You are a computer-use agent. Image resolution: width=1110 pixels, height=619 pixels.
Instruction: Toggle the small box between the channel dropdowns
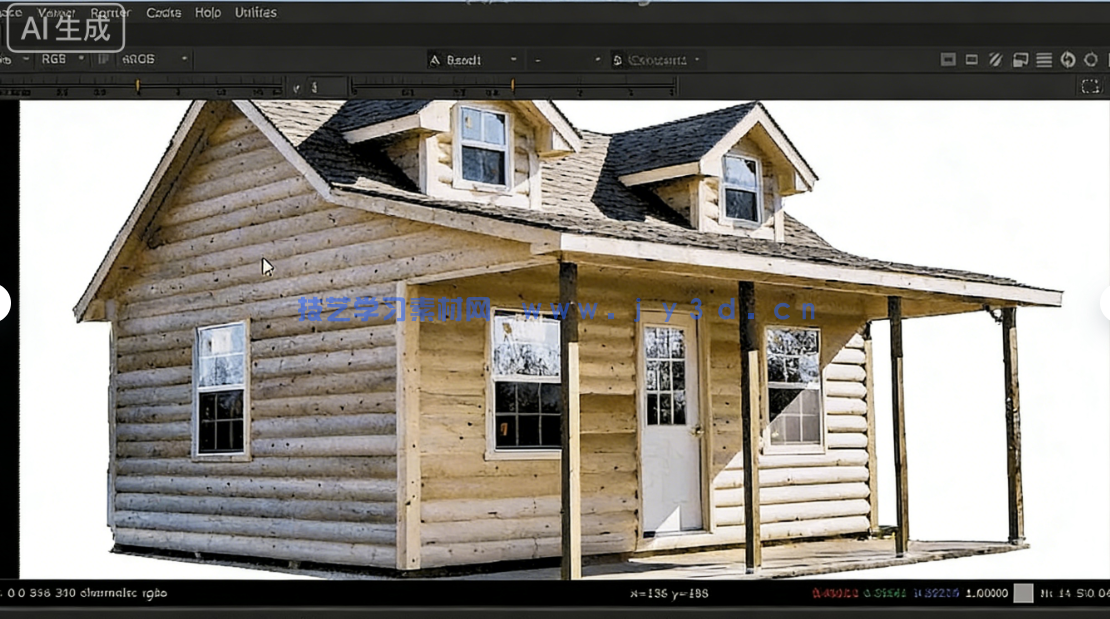(x=101, y=59)
